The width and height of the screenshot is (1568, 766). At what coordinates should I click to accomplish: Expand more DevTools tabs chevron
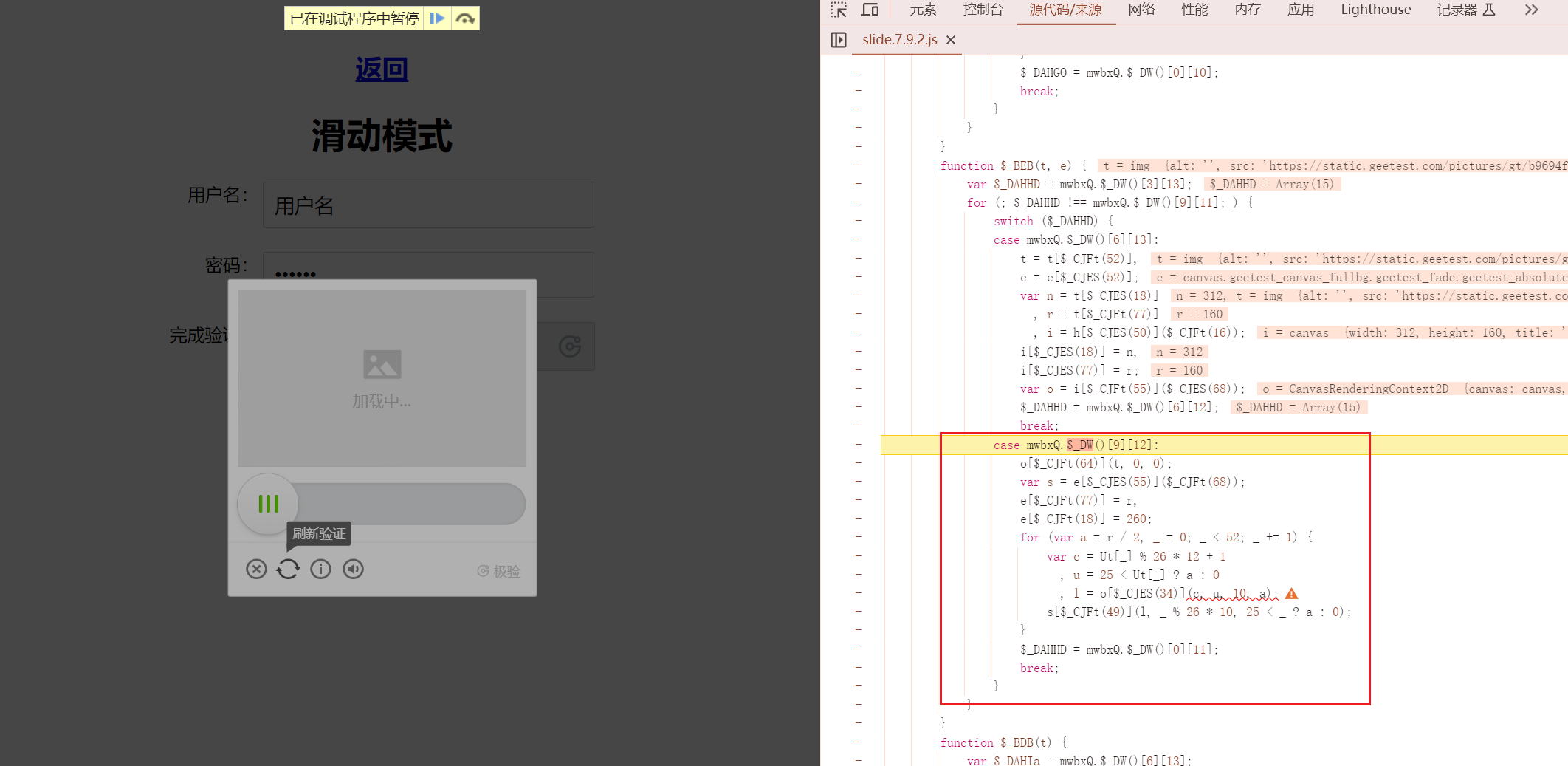pyautogui.click(x=1531, y=10)
